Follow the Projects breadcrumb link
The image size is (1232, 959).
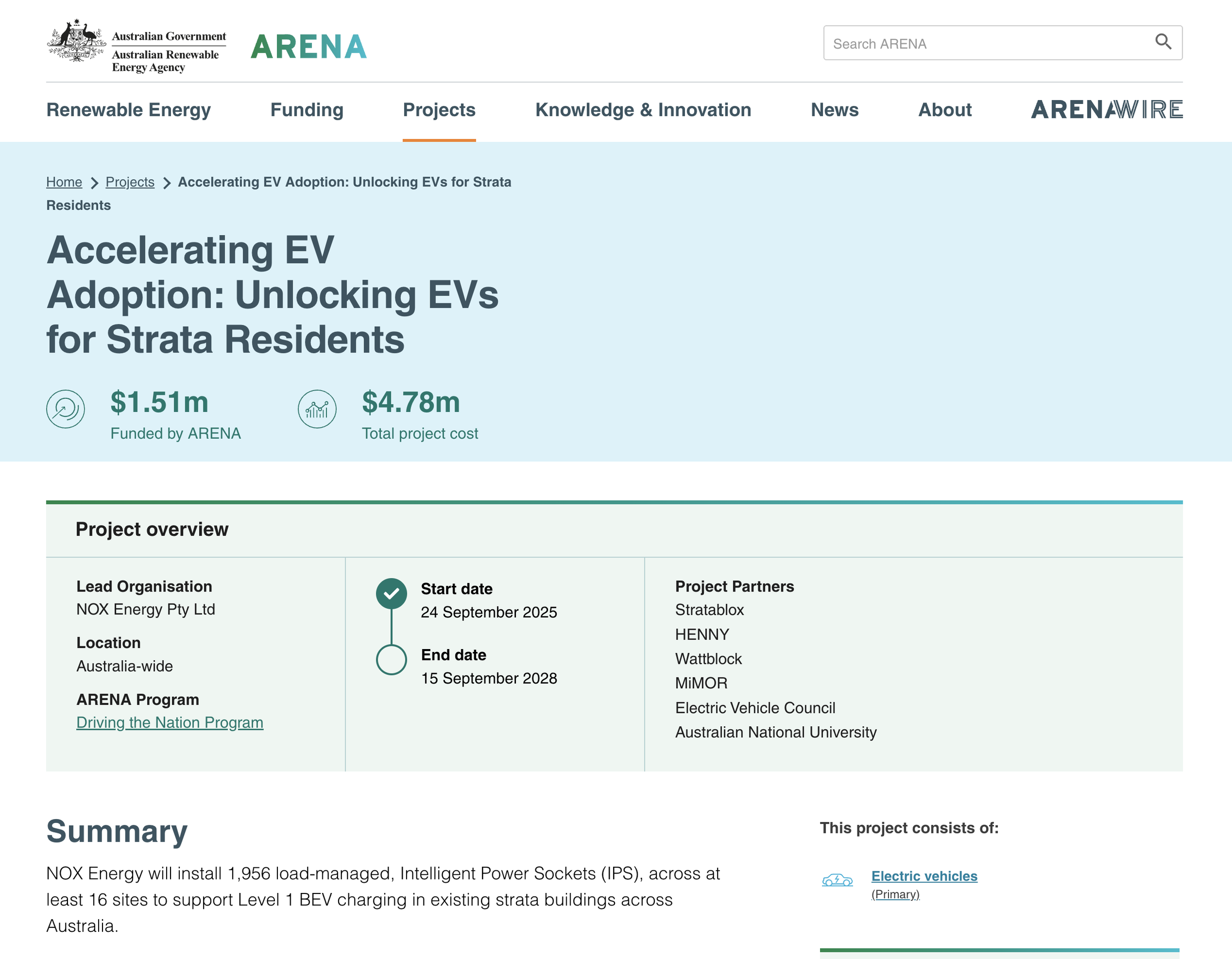pyautogui.click(x=130, y=182)
